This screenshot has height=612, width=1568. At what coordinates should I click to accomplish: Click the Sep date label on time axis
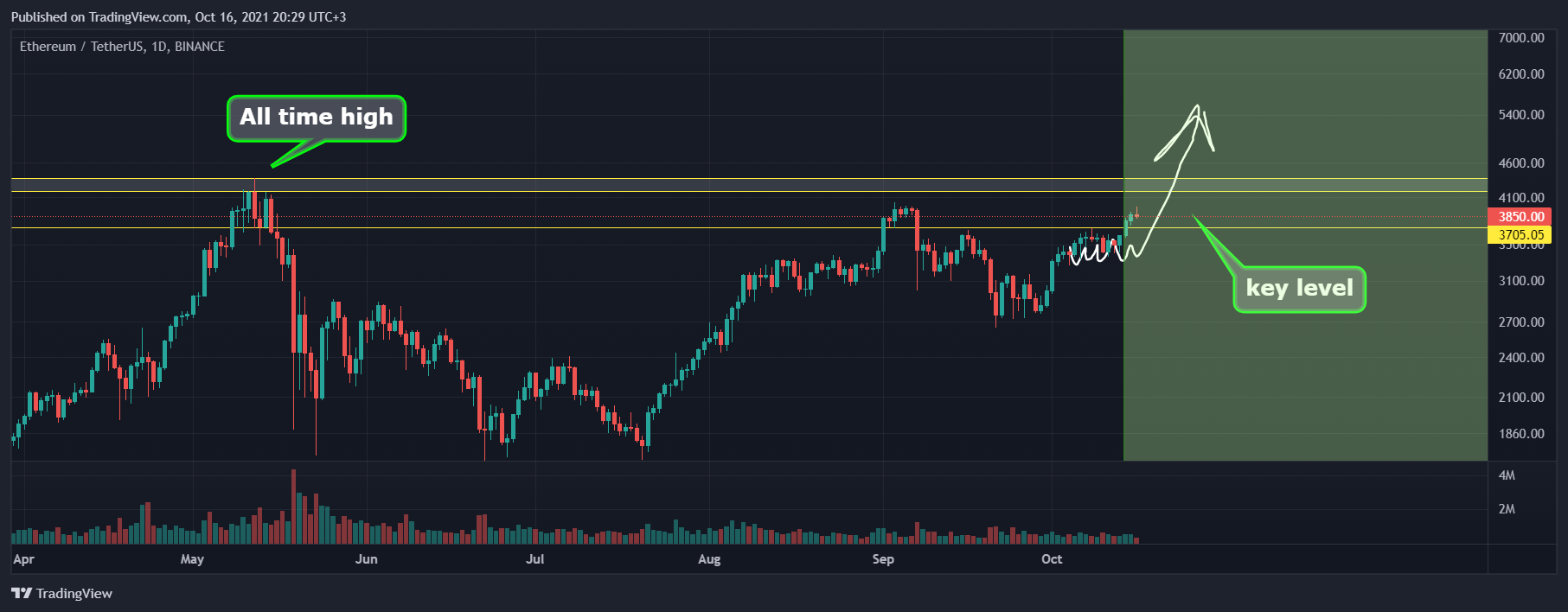[x=883, y=559]
